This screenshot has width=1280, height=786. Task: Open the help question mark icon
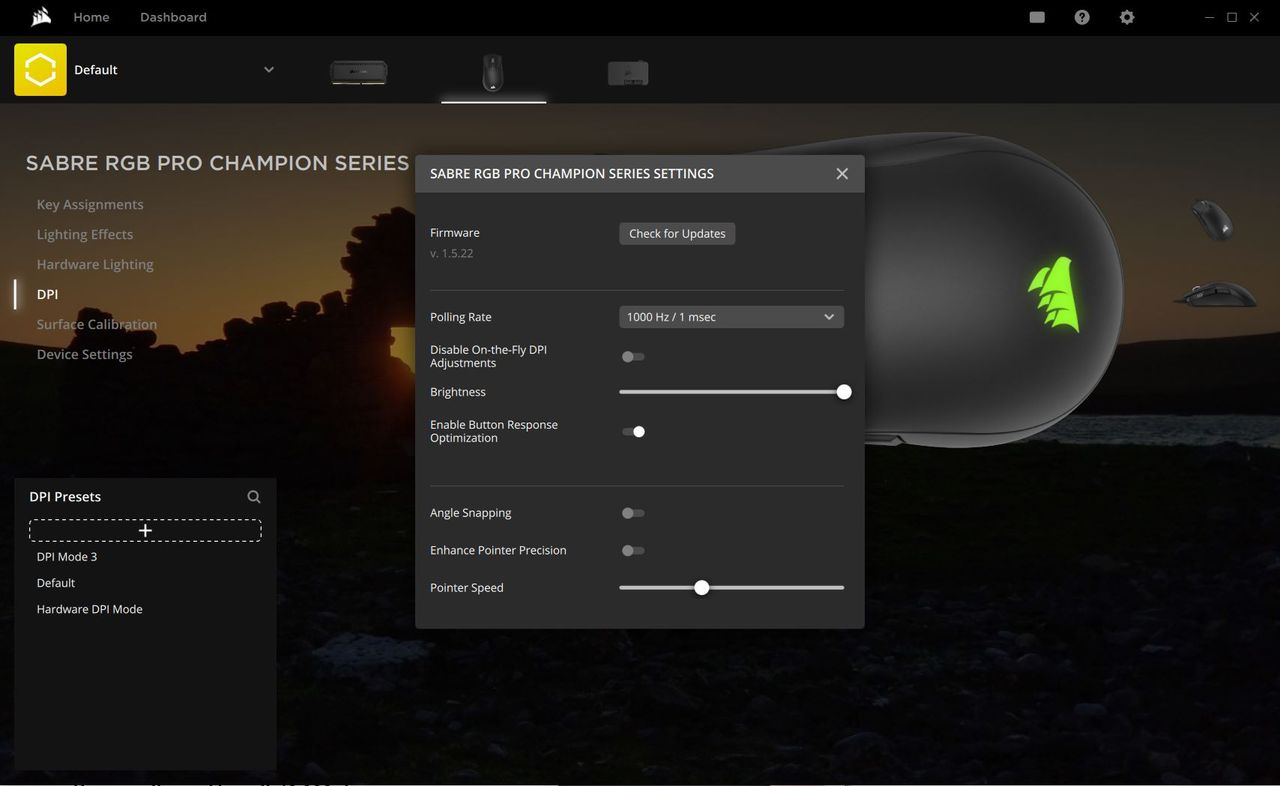(1082, 17)
